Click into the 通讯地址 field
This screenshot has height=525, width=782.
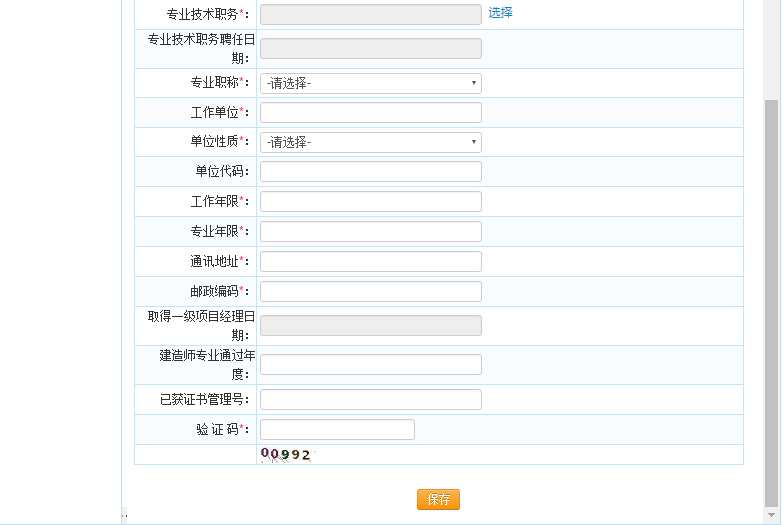pos(370,262)
